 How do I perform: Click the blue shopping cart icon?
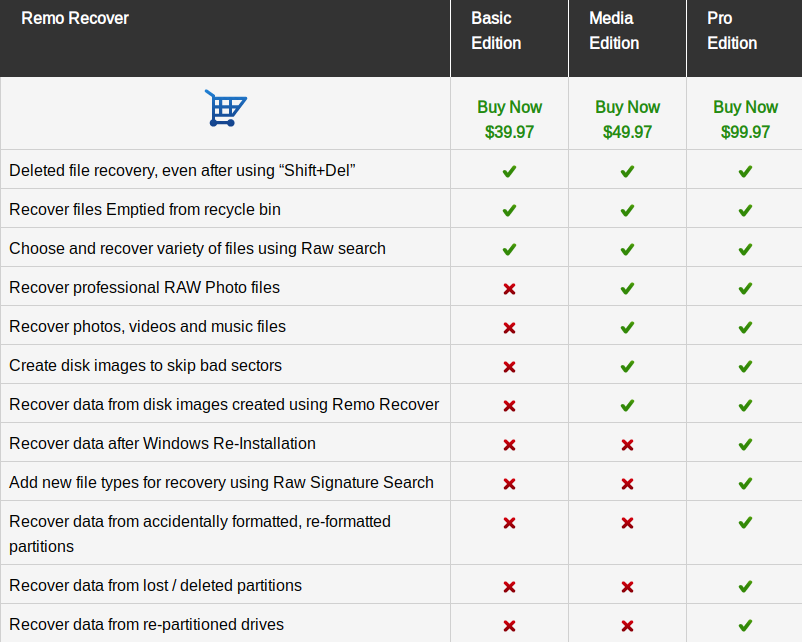[226, 108]
